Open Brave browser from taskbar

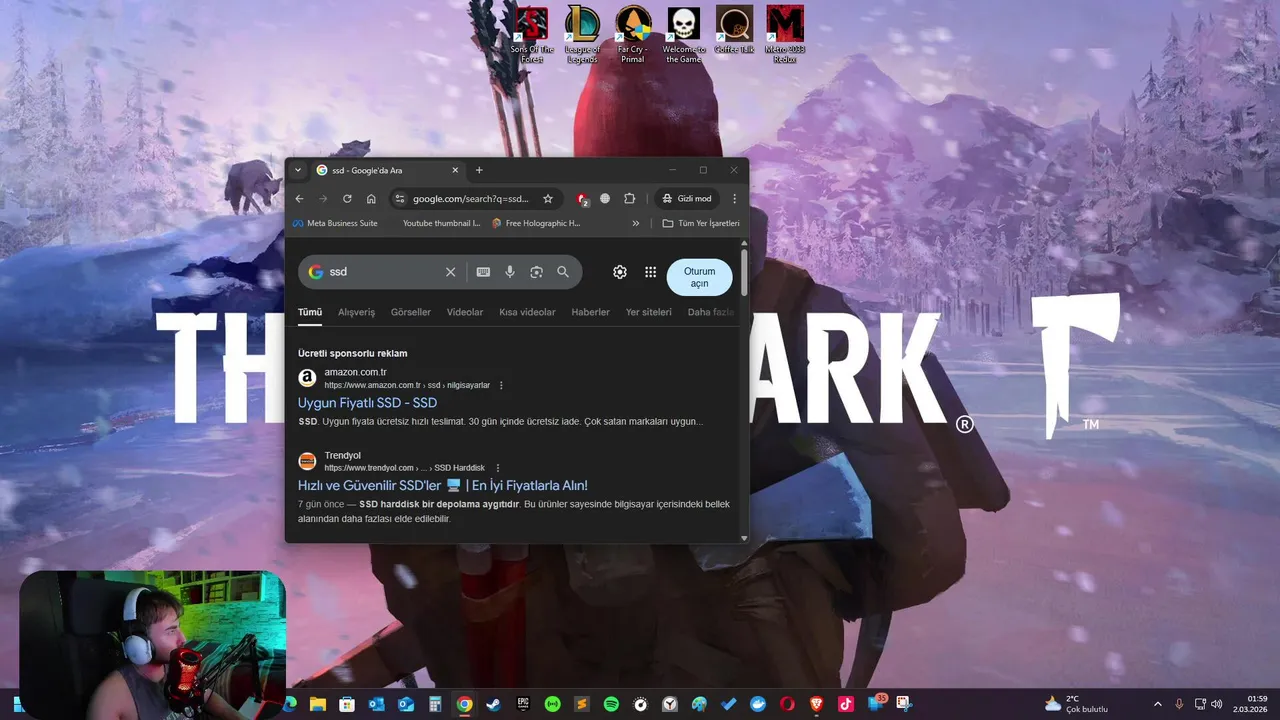(x=816, y=704)
